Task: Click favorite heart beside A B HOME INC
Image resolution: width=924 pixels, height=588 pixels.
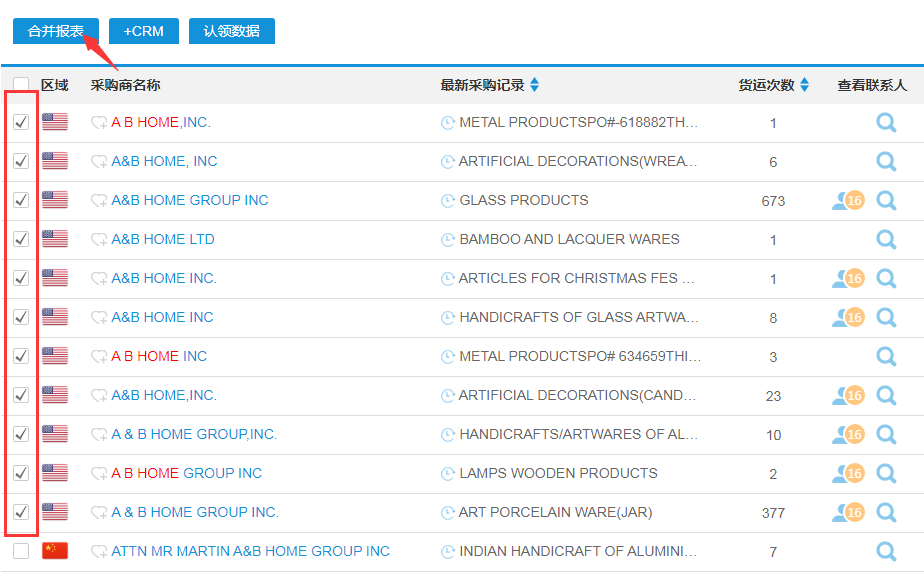Action: [x=98, y=356]
